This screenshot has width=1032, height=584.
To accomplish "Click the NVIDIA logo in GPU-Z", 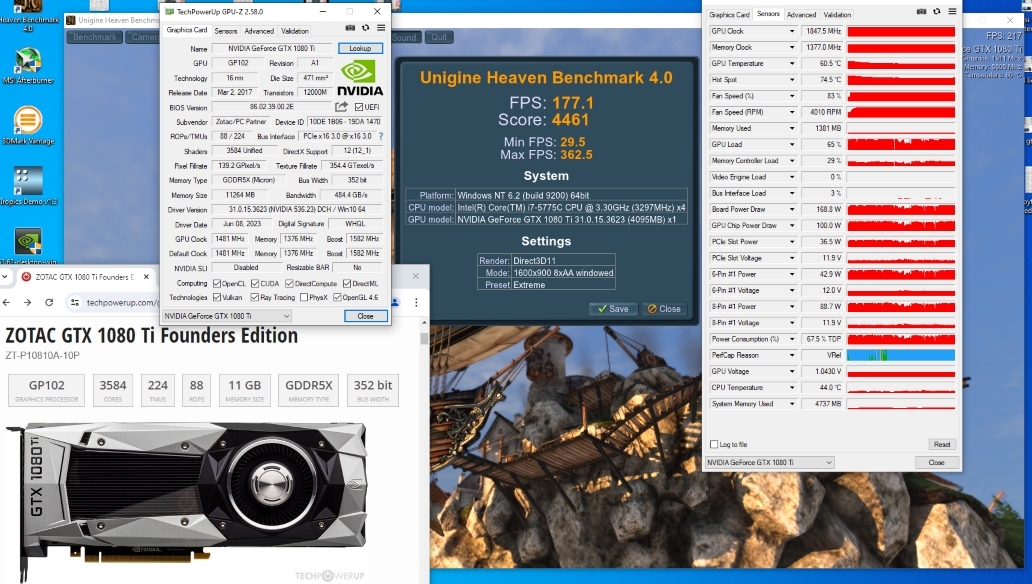I will pyautogui.click(x=360, y=78).
